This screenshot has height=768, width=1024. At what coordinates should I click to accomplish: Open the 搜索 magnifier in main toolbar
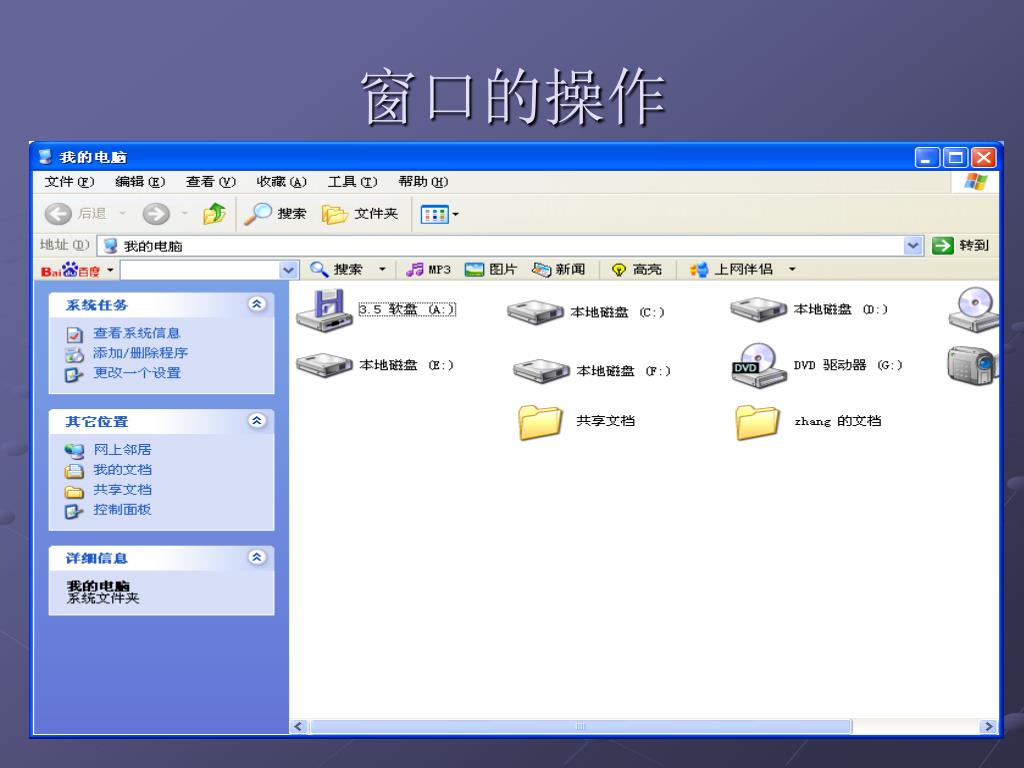click(x=258, y=213)
